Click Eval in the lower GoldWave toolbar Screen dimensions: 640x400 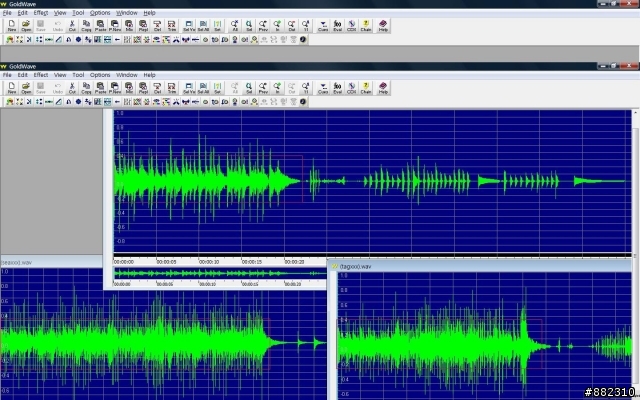pyautogui.click(x=337, y=87)
